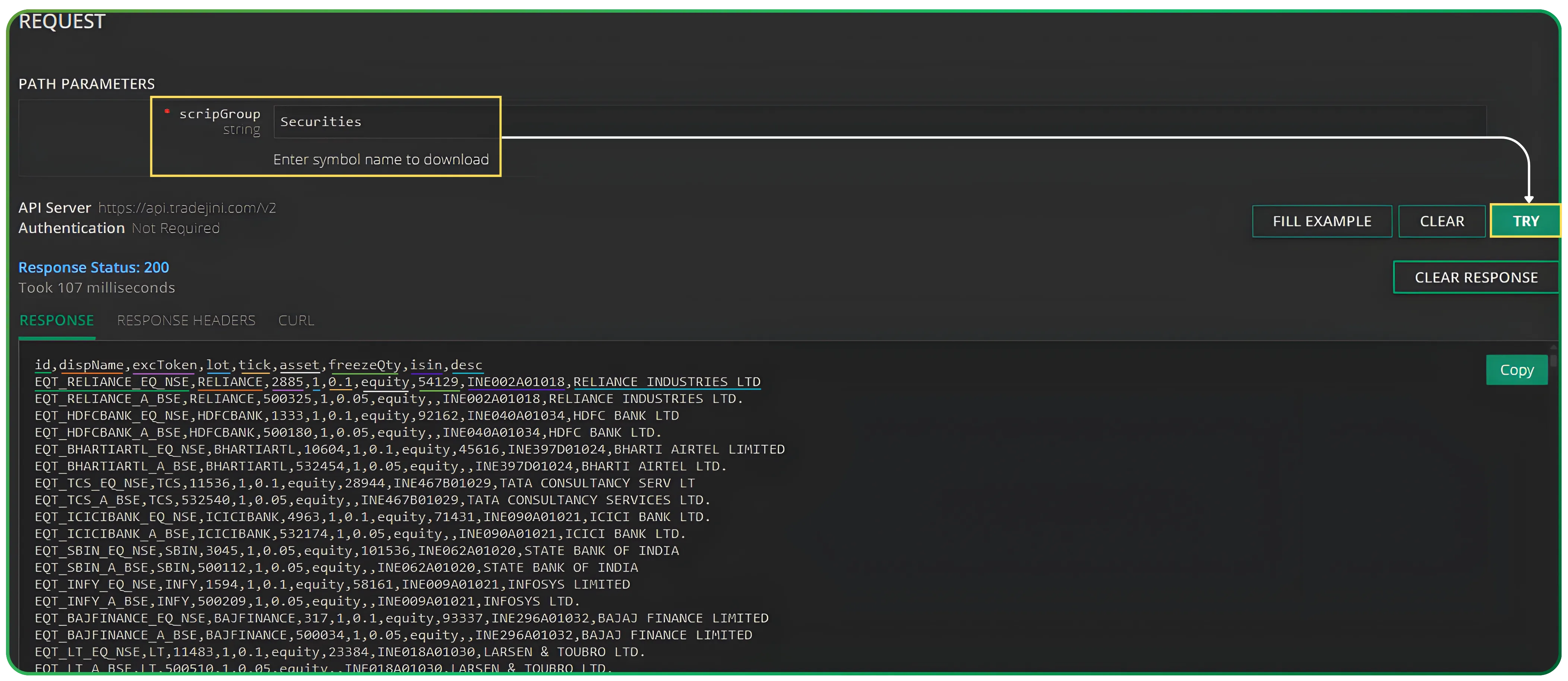Switch to the RESPONSE HEADERS tab
The image size is (1568, 681).
coord(186,321)
